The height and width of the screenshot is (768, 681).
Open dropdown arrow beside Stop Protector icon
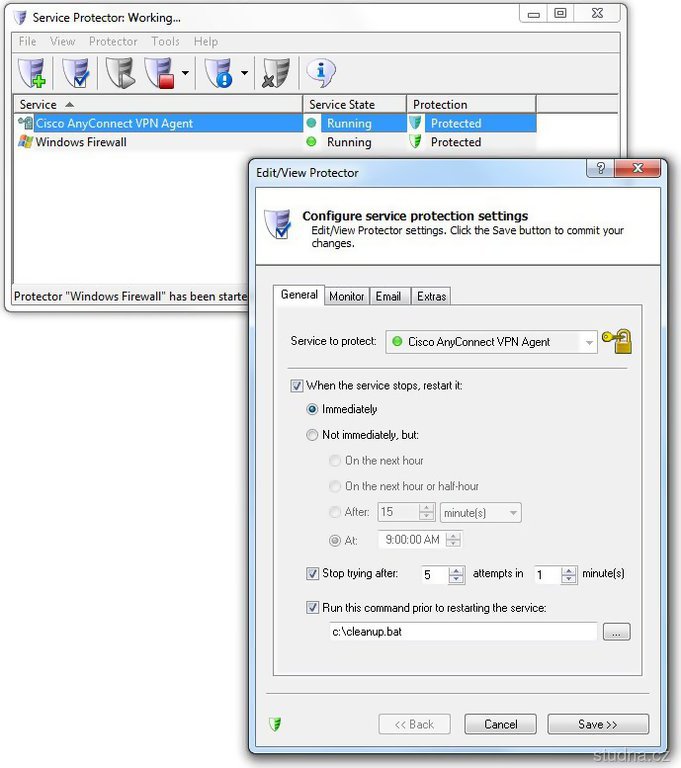tap(185, 72)
